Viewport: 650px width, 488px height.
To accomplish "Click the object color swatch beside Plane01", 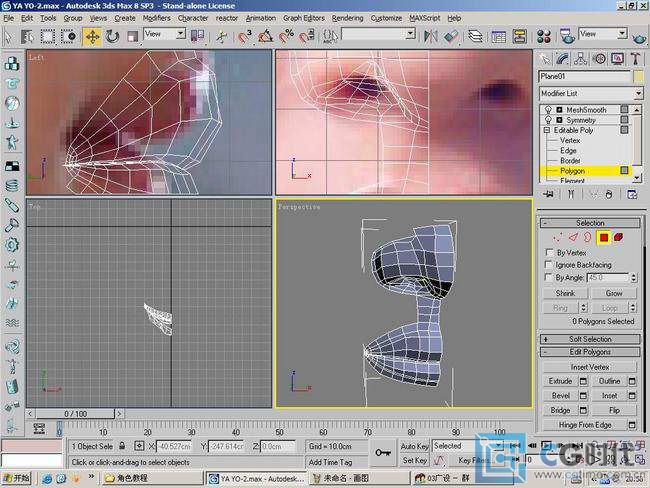I will coord(638,76).
